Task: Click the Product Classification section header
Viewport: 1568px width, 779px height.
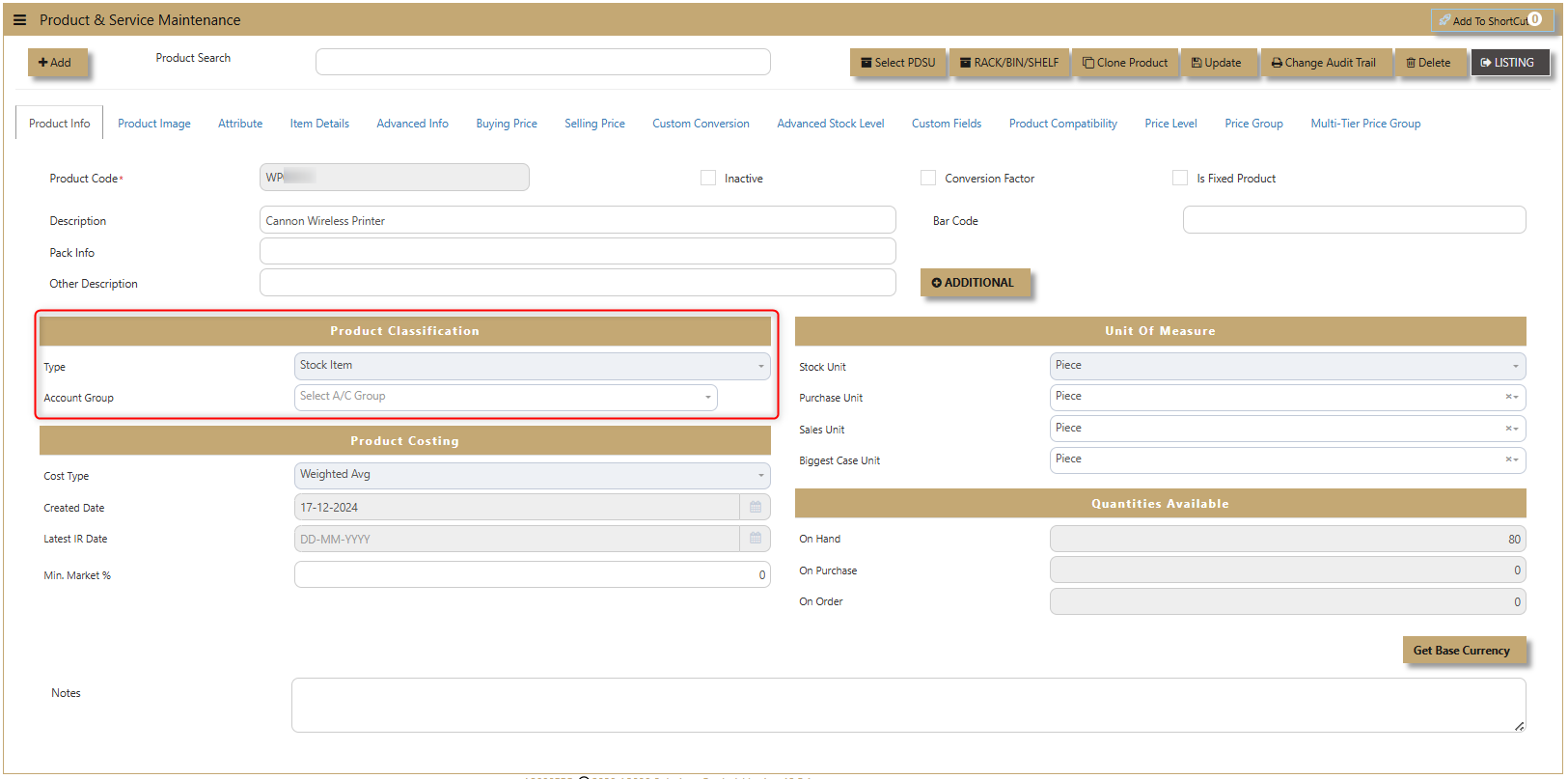Action: coord(404,331)
